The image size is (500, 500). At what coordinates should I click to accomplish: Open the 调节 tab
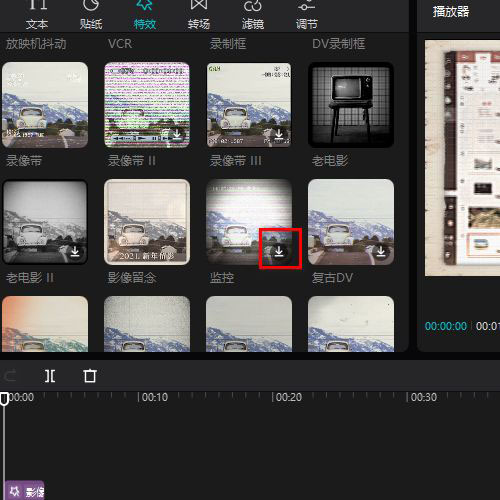pyautogui.click(x=307, y=15)
